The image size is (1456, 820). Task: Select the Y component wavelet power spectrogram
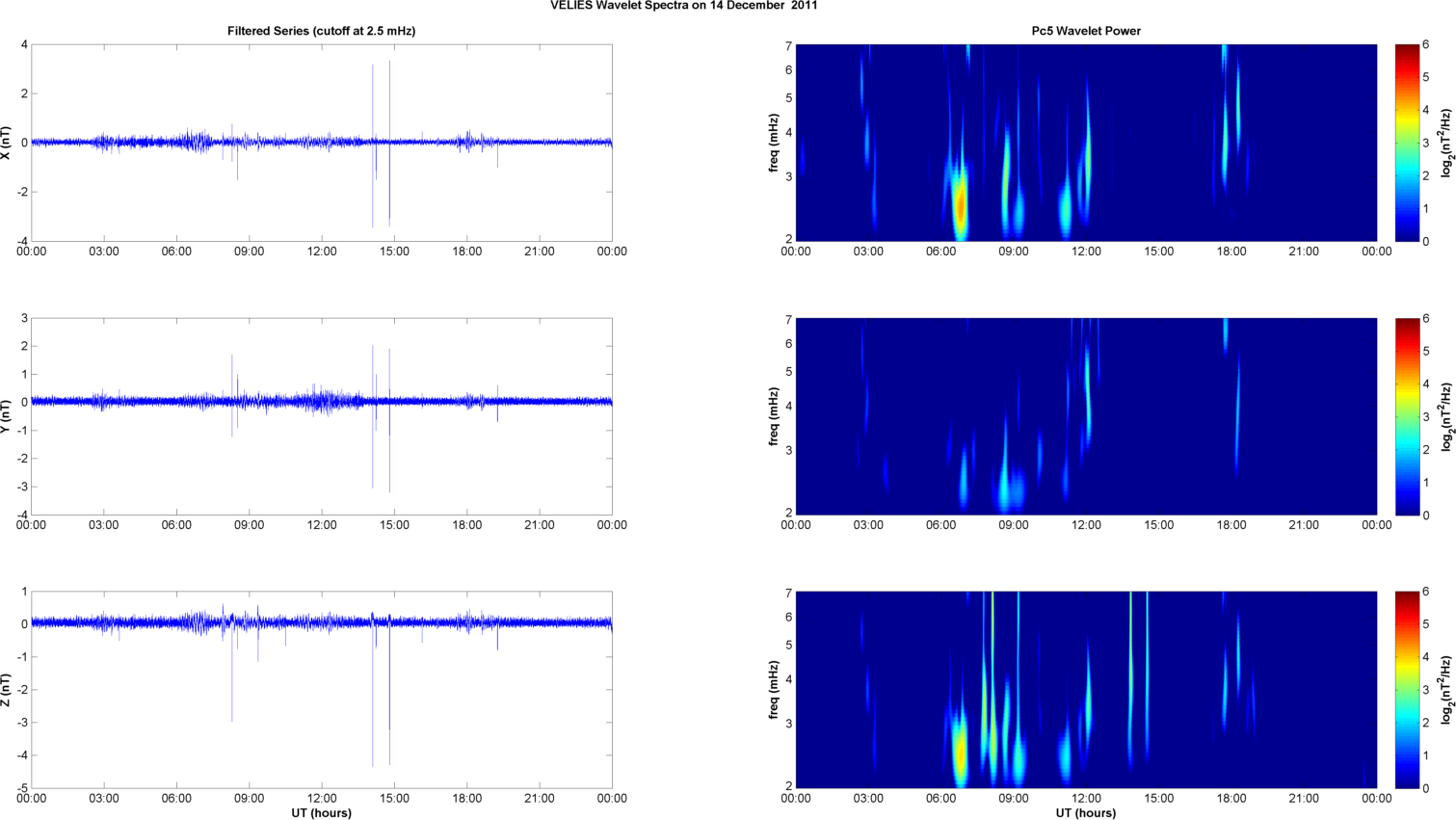1086,416
